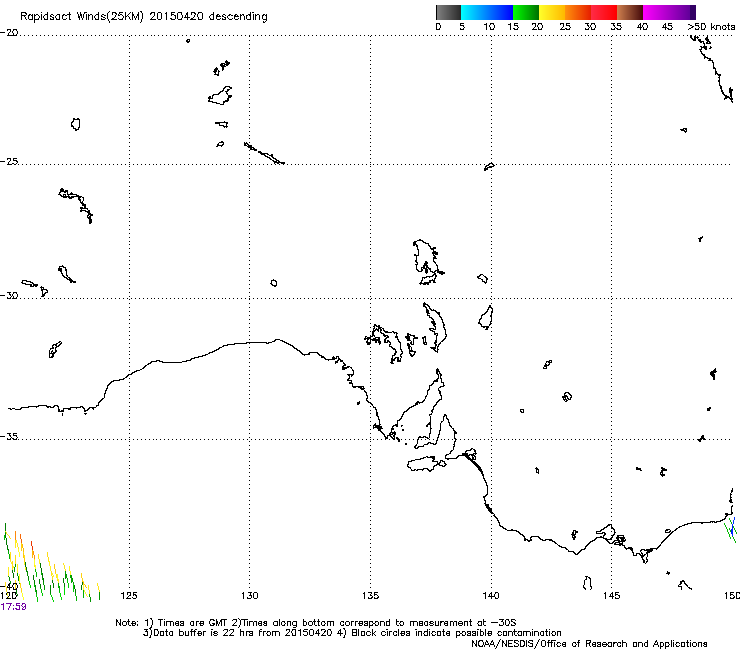Click the 'Data buffer is 22 hrs' note
Screen dimensions: 740x650
pyautogui.click(x=352, y=633)
